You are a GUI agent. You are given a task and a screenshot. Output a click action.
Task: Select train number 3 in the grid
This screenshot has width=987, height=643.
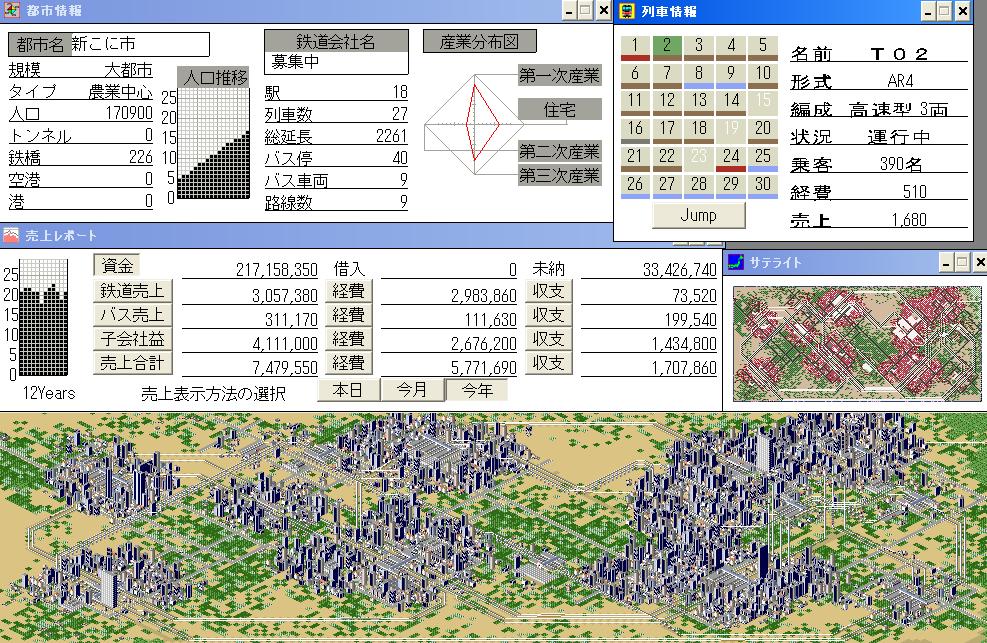(x=699, y=47)
